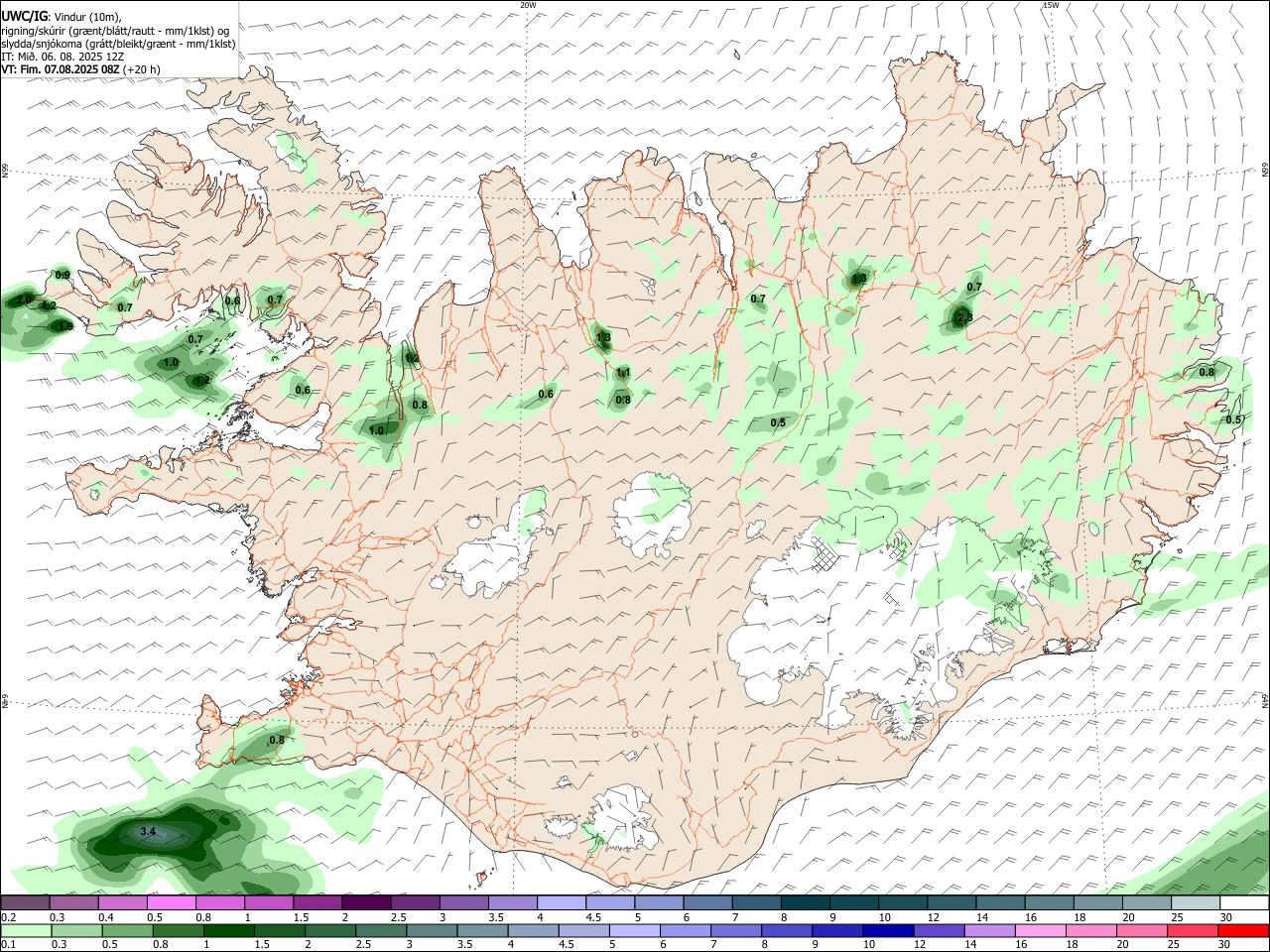
Task: Click the 0.2 label in the top legend
Action: 8,917
